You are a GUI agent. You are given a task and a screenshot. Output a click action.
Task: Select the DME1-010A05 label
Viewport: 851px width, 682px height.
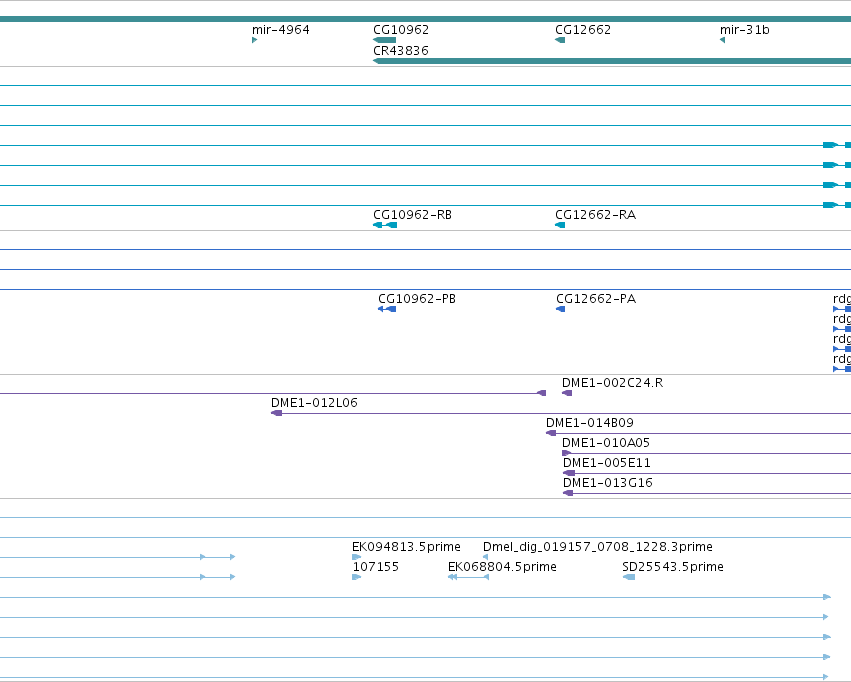pyautogui.click(x=606, y=443)
